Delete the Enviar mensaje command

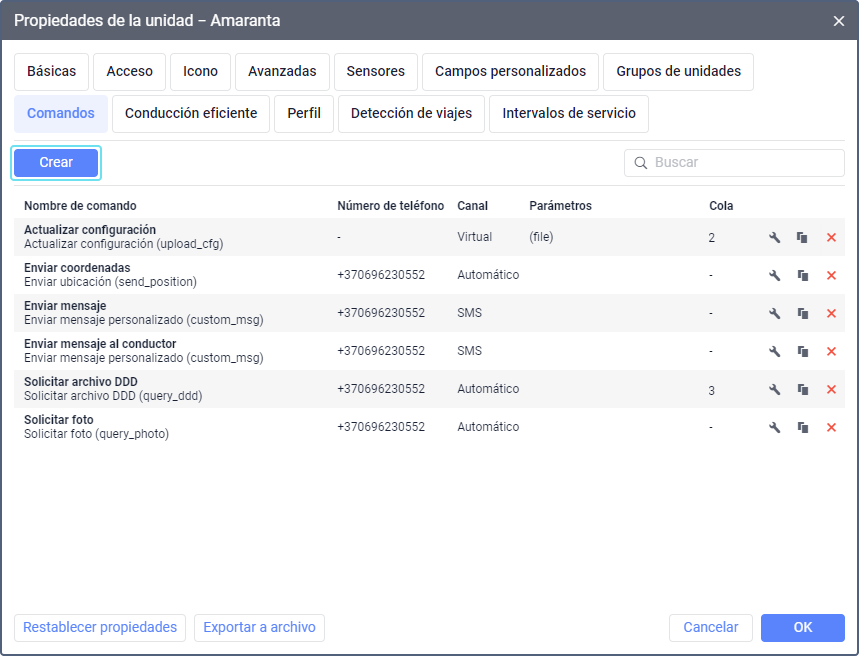pos(831,313)
